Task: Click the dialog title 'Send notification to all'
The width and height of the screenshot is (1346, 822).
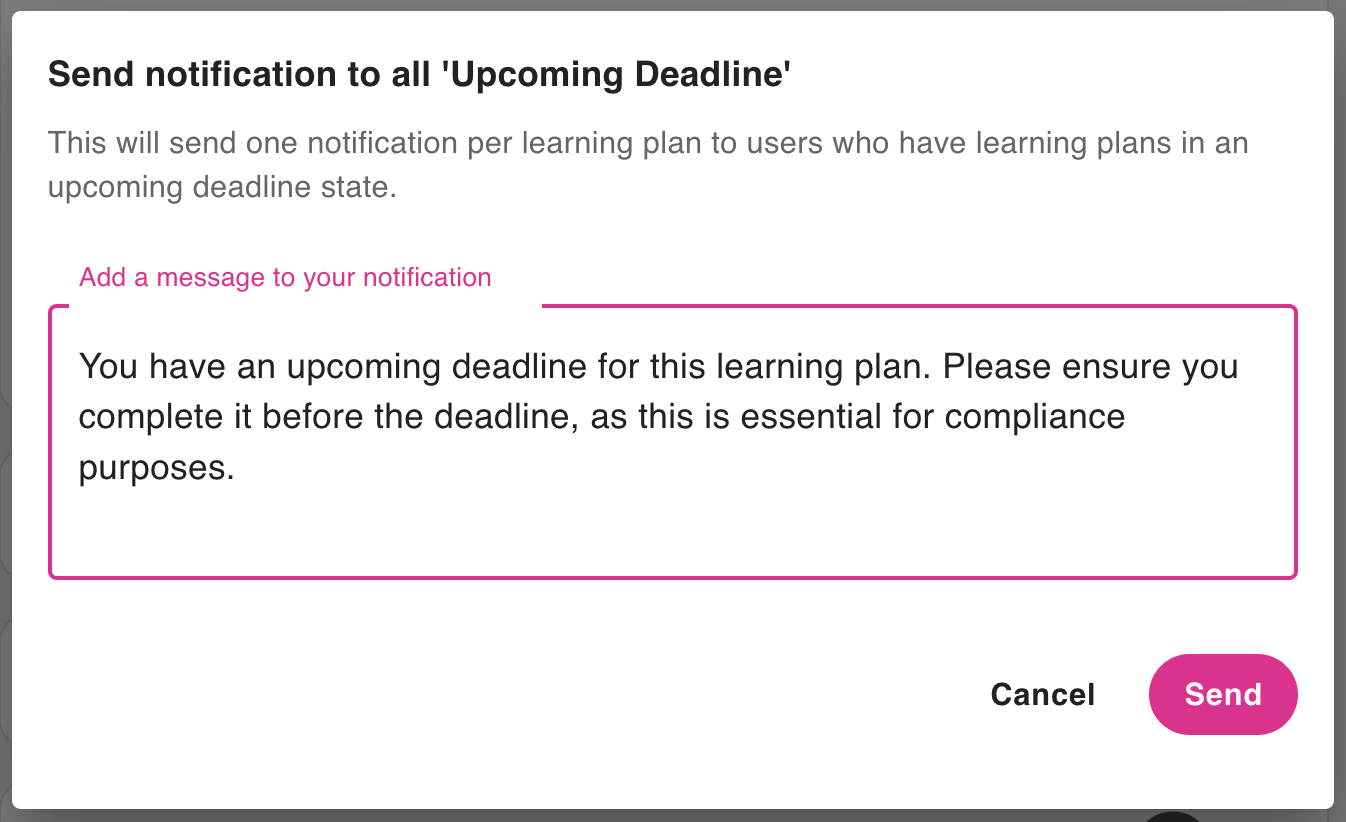Action: [240, 75]
